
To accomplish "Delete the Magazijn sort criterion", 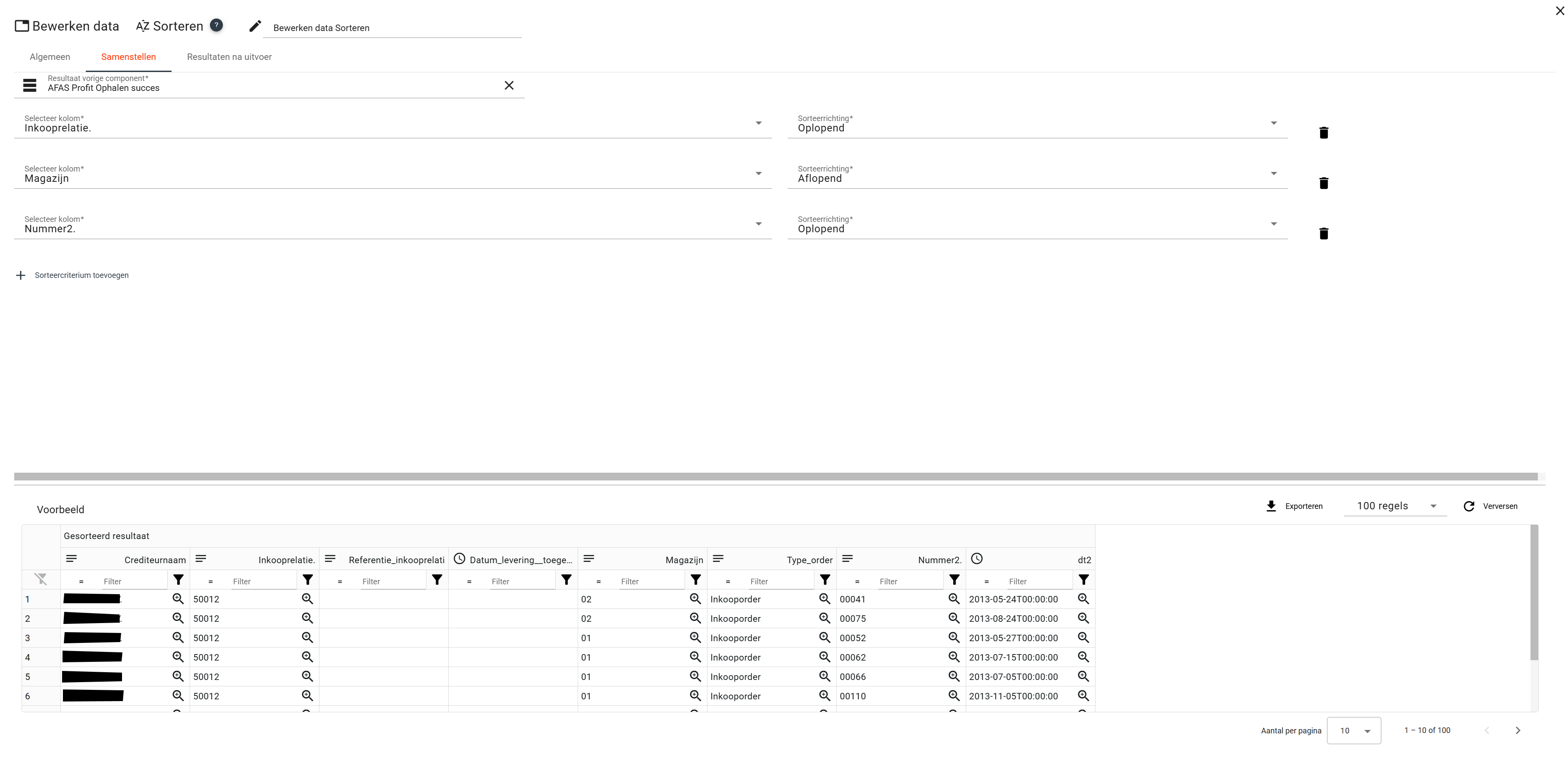I will [x=1323, y=183].
